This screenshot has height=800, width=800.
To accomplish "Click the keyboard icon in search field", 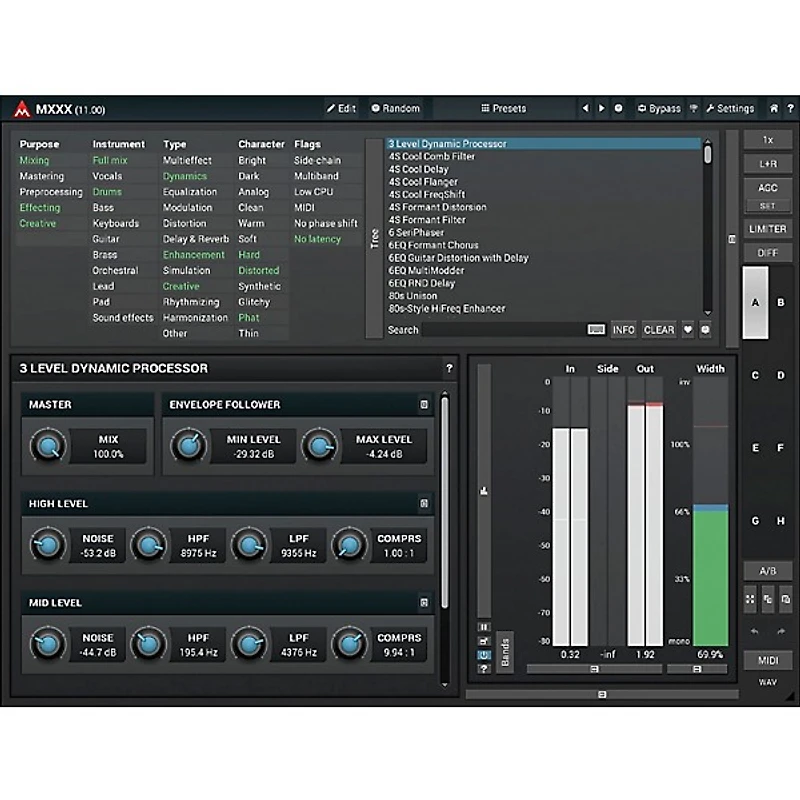I will coord(596,329).
